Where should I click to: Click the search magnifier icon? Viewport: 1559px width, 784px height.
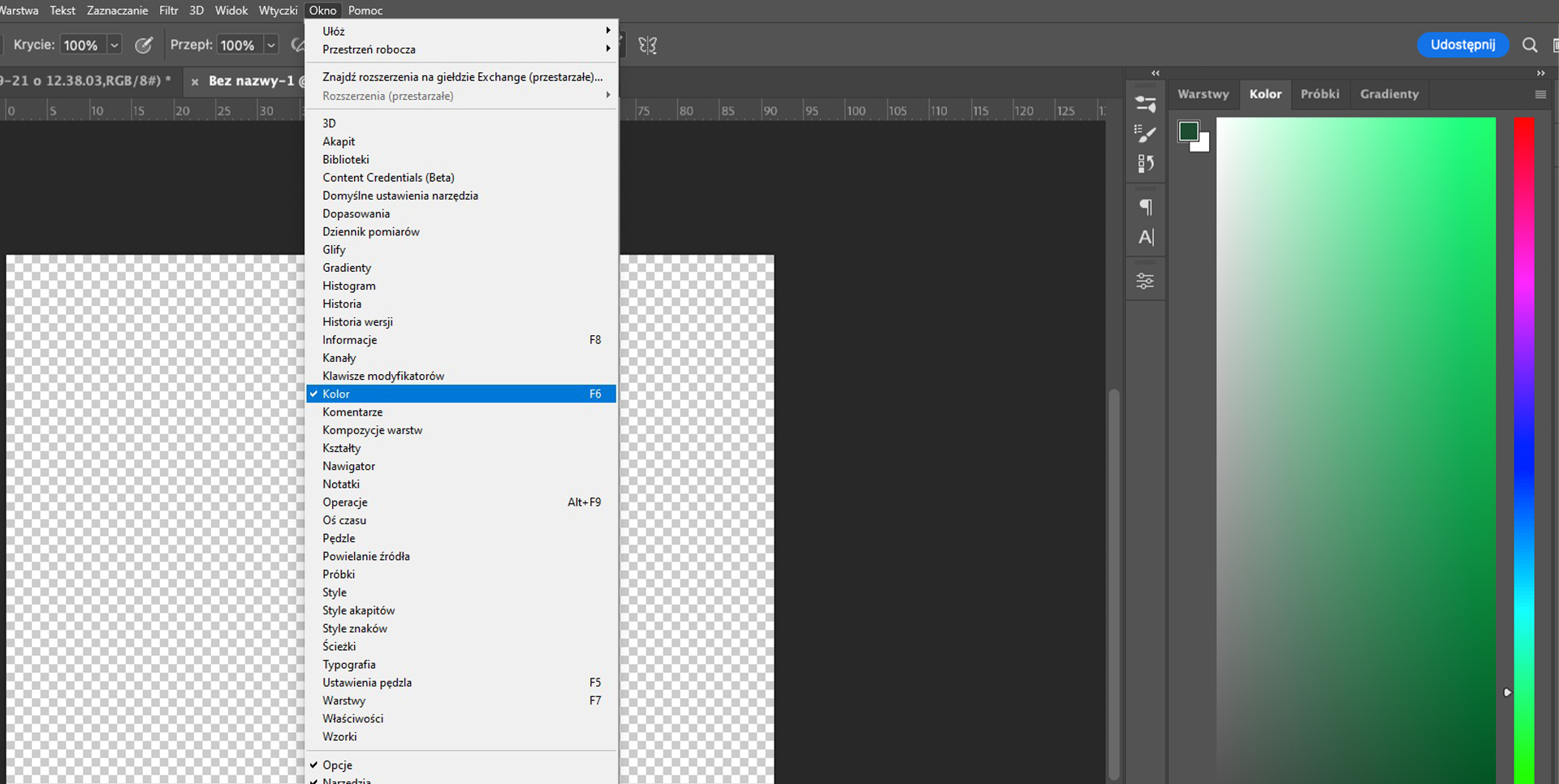click(x=1530, y=45)
